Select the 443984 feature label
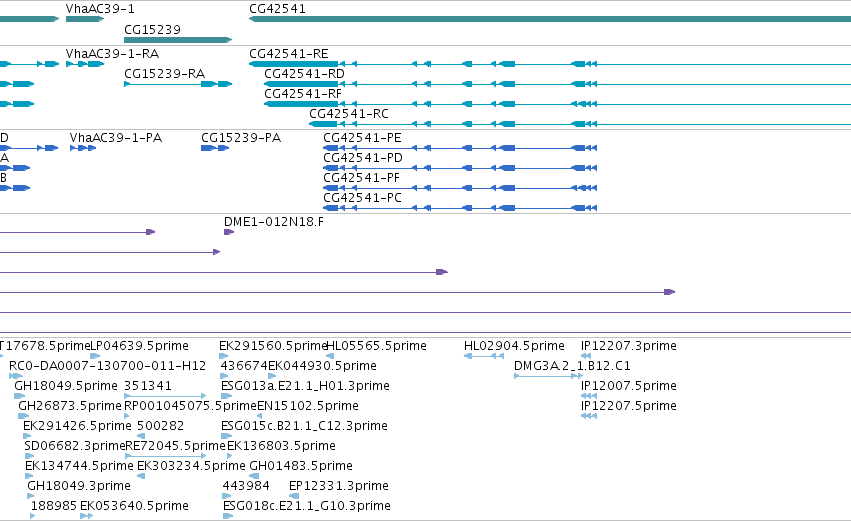 (x=246, y=487)
